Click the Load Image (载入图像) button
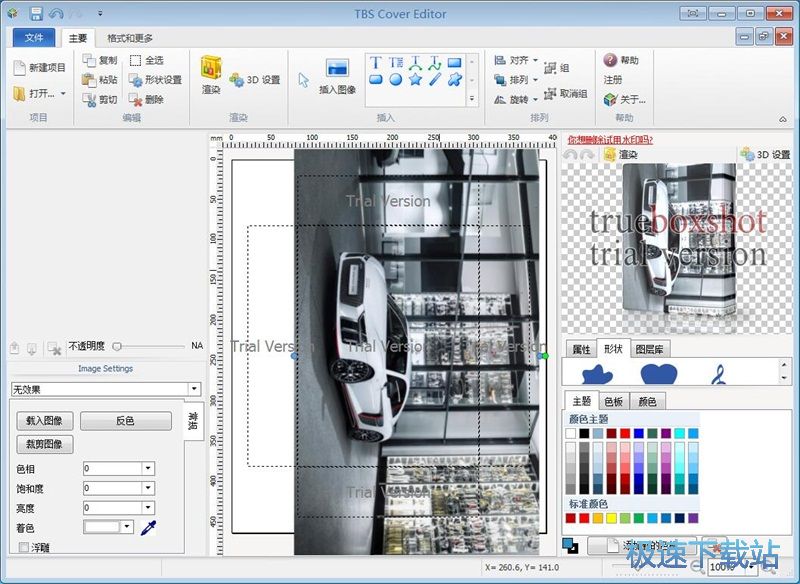 coord(45,421)
